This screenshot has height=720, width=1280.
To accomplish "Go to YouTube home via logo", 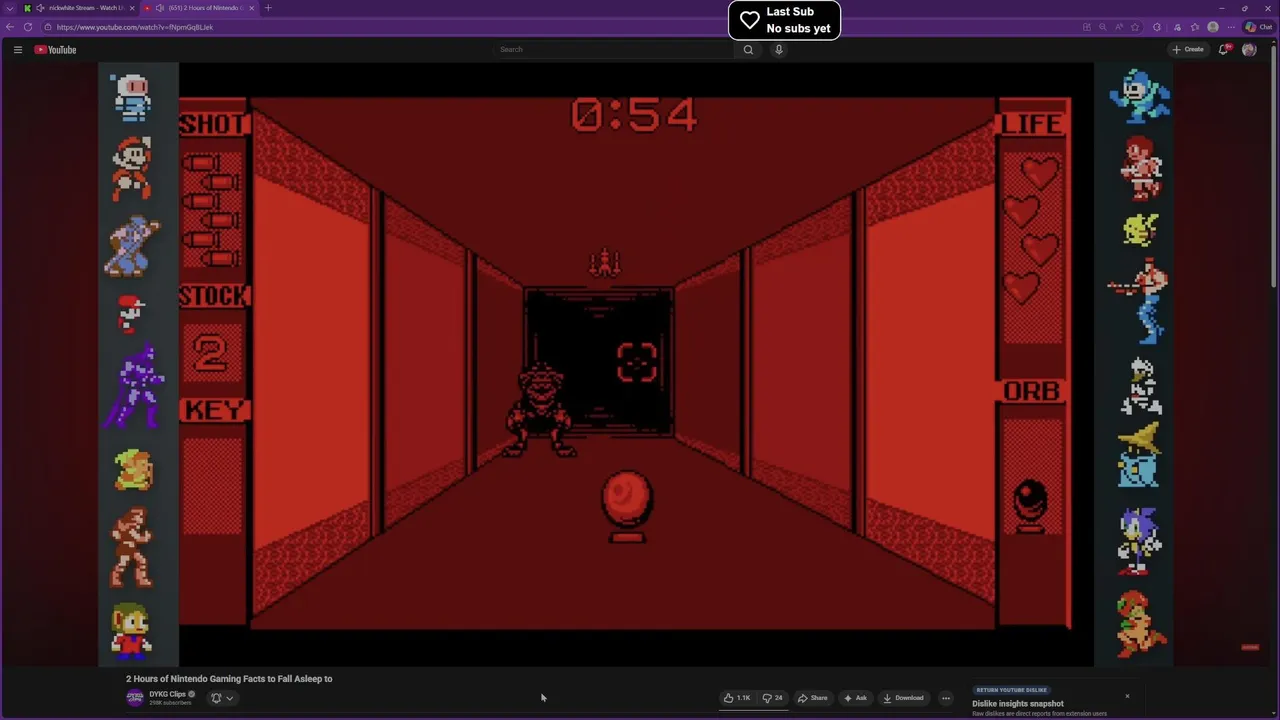I will pyautogui.click(x=55, y=49).
